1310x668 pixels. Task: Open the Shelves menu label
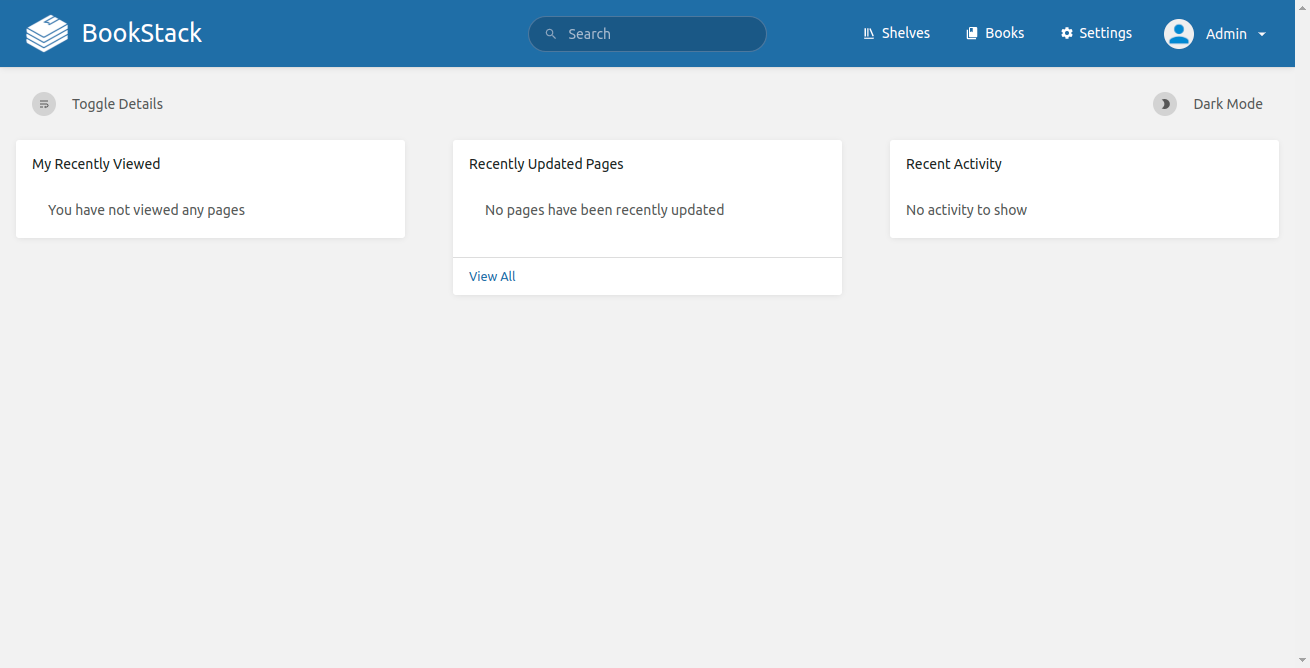[x=906, y=33]
